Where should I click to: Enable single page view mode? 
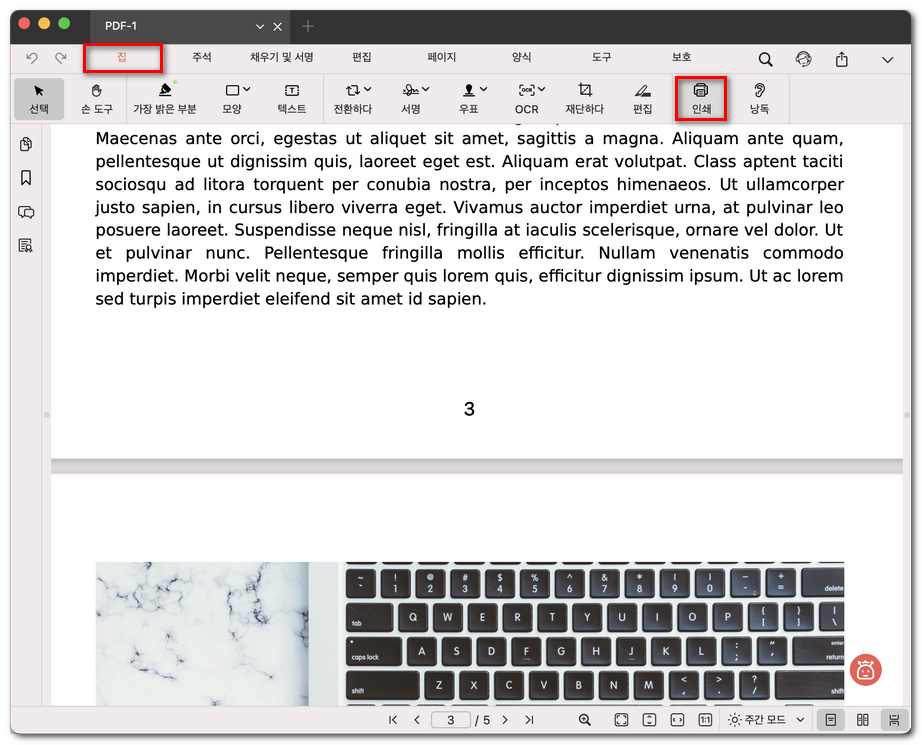(830, 720)
